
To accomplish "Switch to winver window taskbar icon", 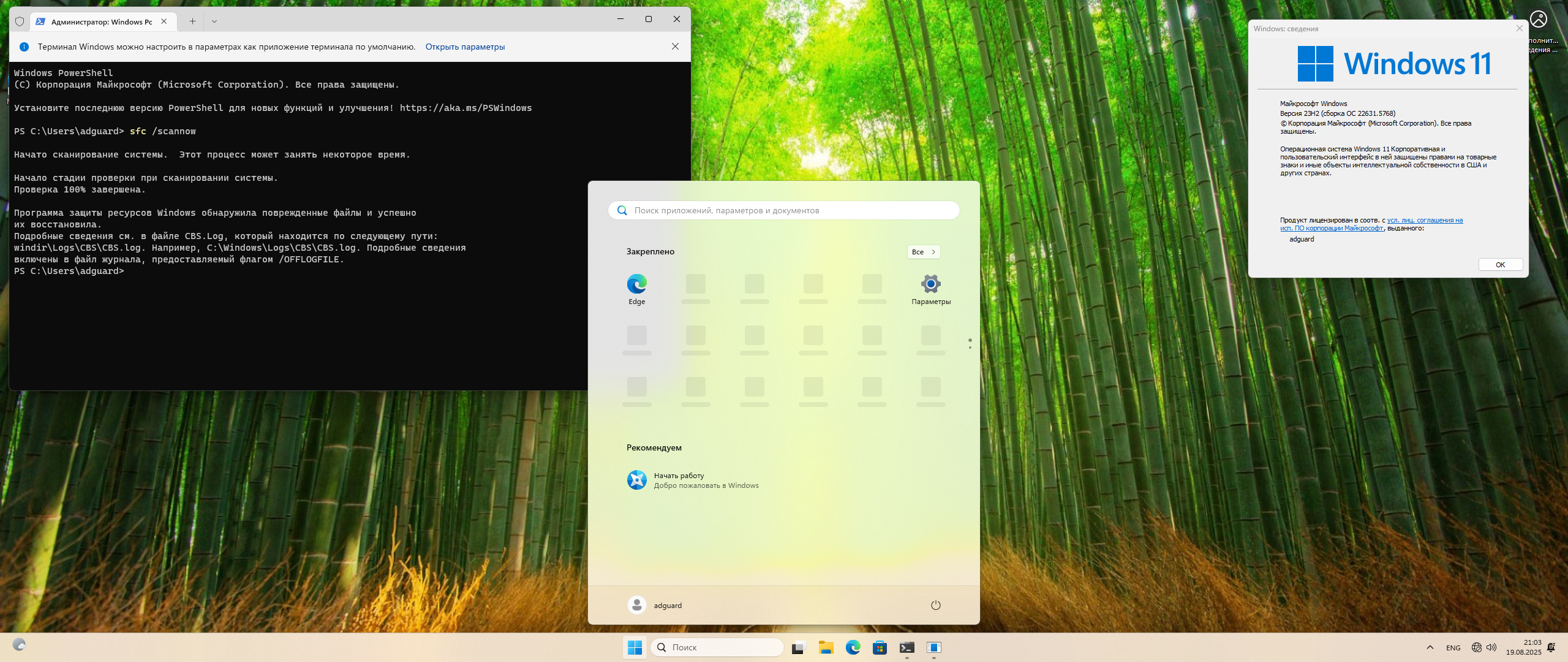I will coord(933,647).
